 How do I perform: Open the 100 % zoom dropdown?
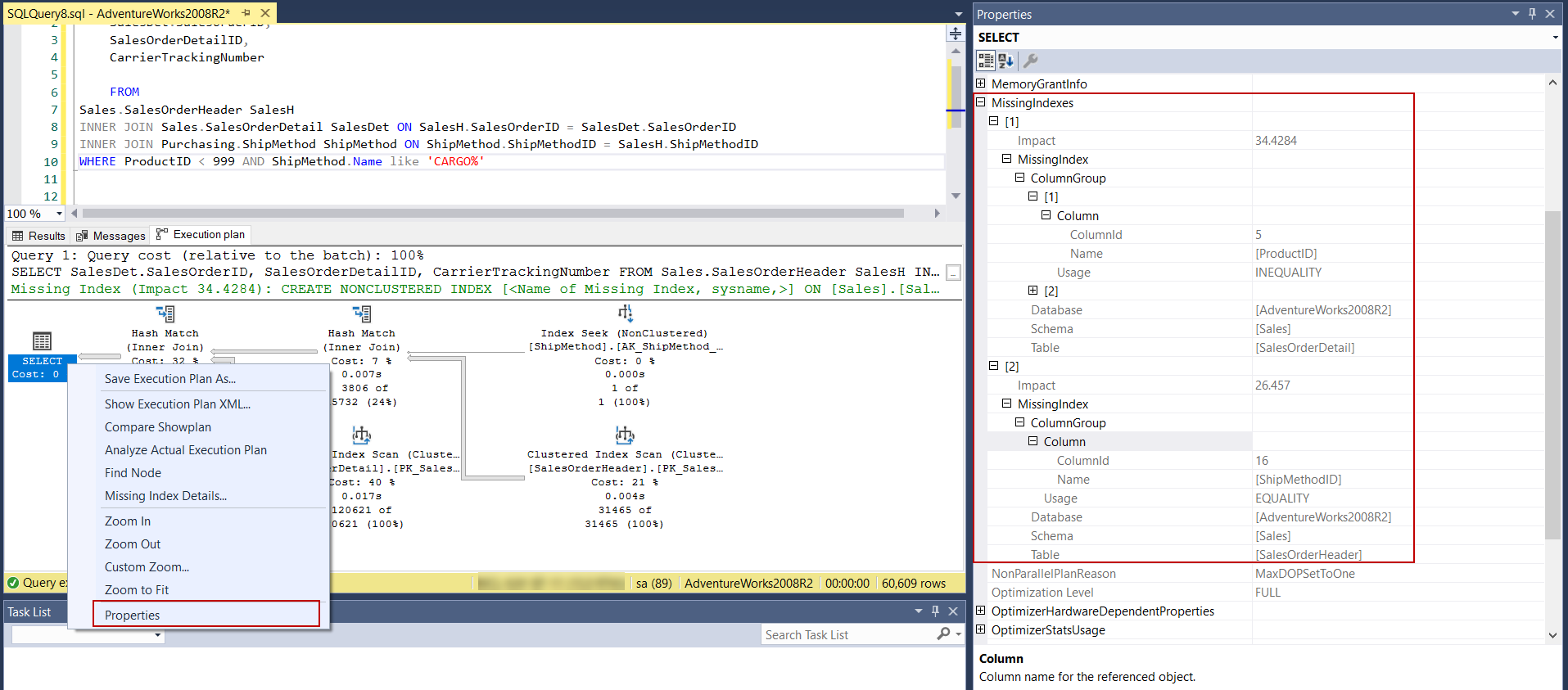[x=59, y=214]
